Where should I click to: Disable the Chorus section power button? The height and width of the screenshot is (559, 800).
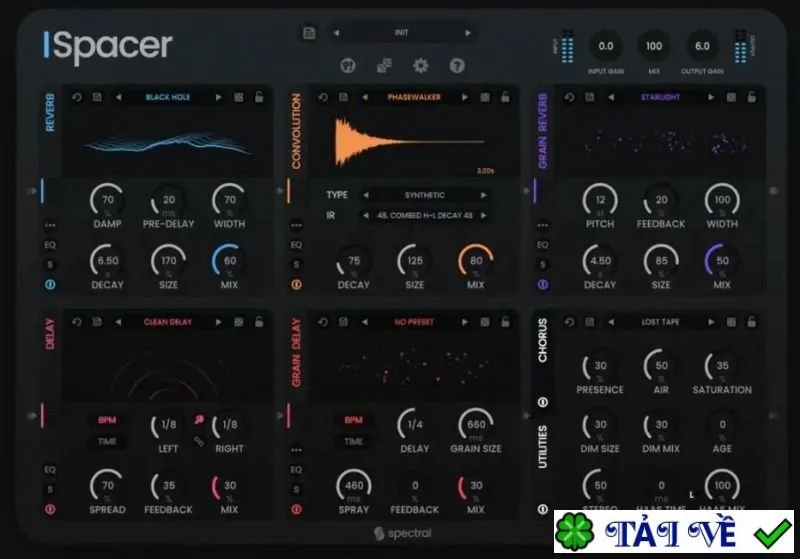543,402
